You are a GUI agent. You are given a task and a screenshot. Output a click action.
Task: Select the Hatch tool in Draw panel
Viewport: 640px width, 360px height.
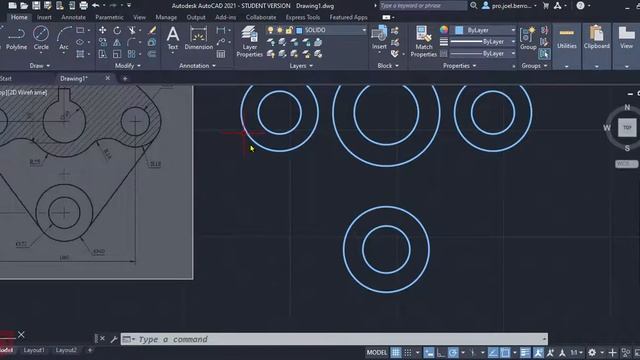click(x=80, y=54)
